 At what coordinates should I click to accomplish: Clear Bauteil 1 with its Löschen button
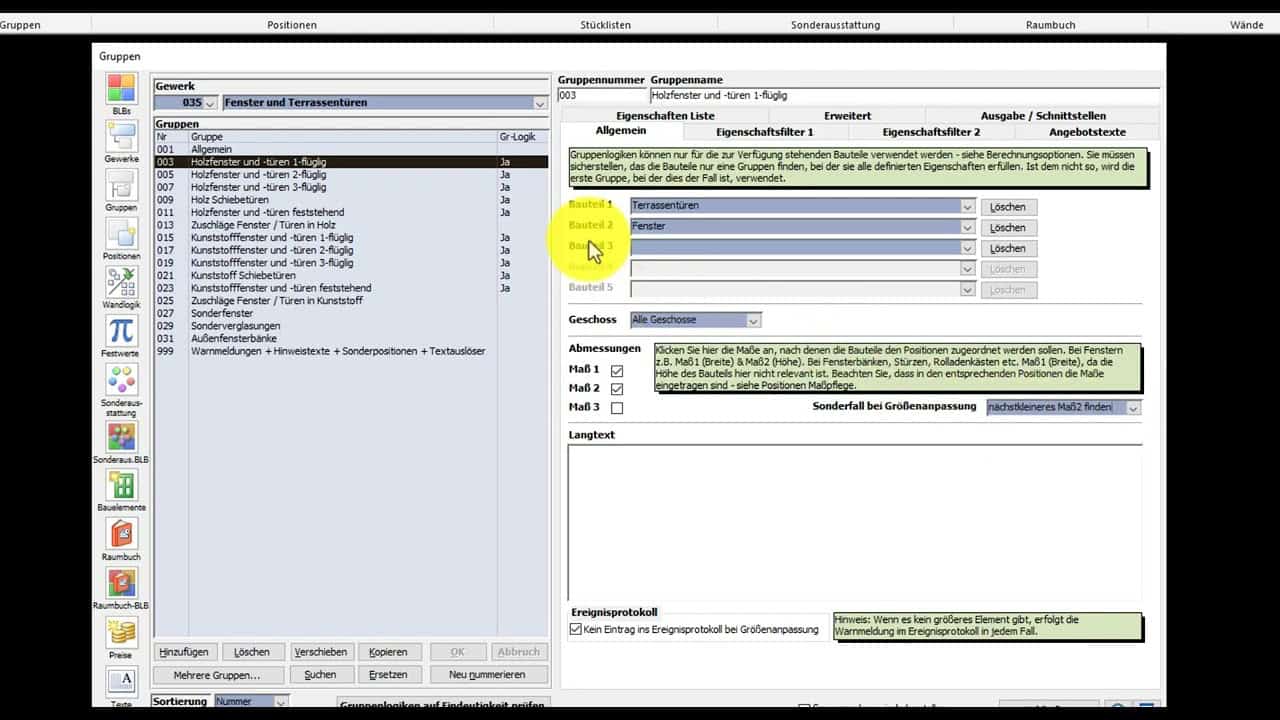point(1008,207)
